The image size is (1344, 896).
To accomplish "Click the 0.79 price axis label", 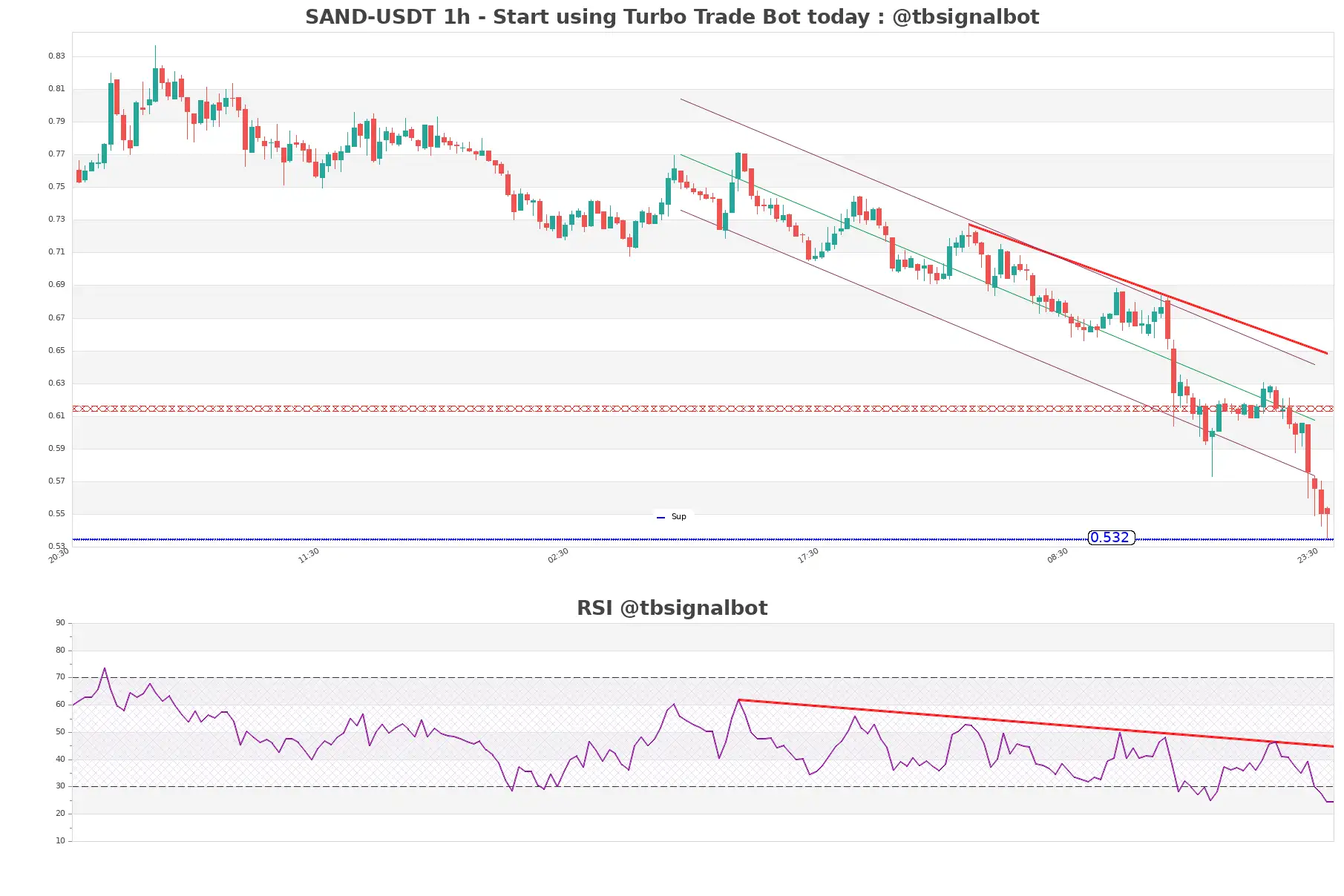I will coord(56,122).
